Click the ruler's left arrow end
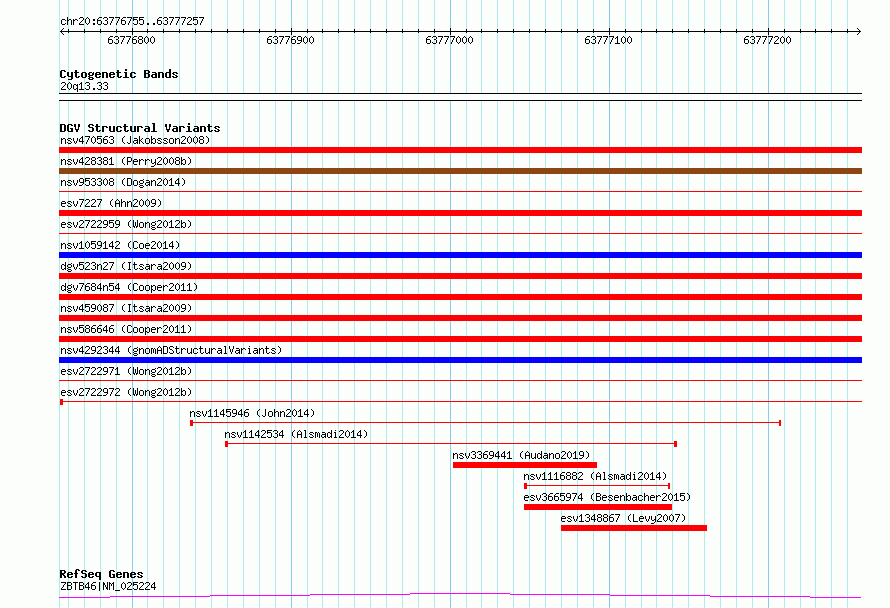The width and height of the screenshot is (890, 608). click(62, 32)
